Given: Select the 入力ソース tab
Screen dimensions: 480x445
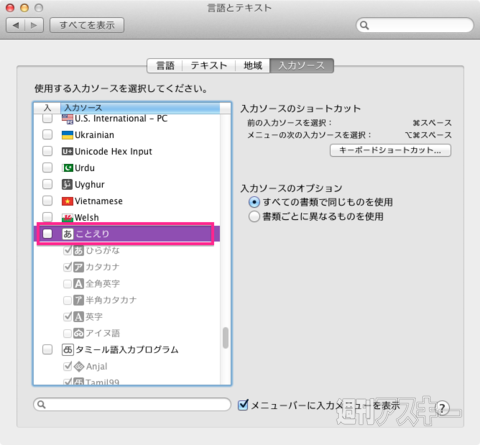Looking at the screenshot, I should coord(302,66).
